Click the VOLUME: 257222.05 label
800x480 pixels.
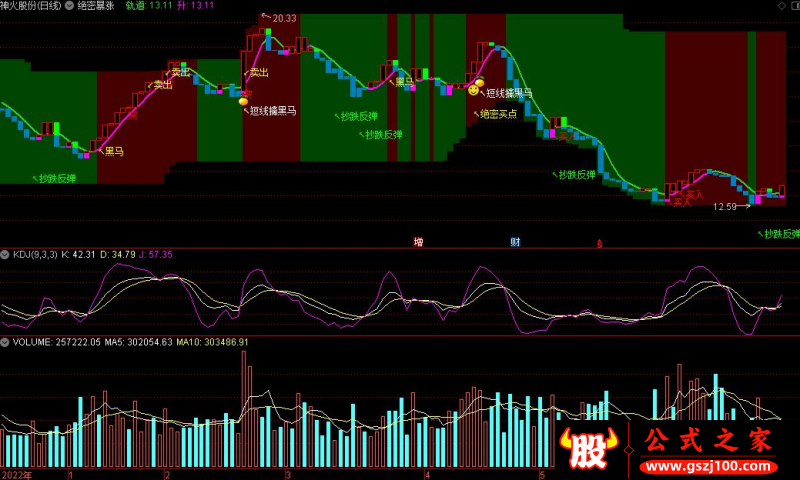coord(57,342)
